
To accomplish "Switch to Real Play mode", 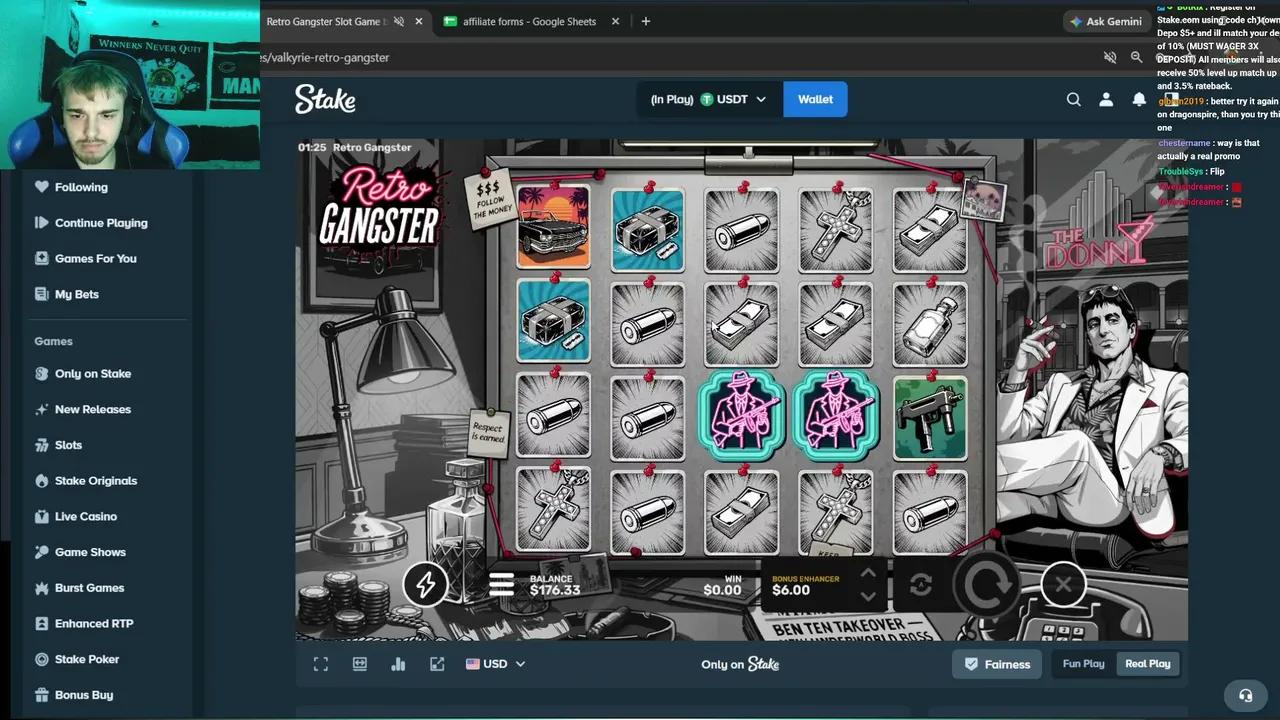I will (1147, 664).
